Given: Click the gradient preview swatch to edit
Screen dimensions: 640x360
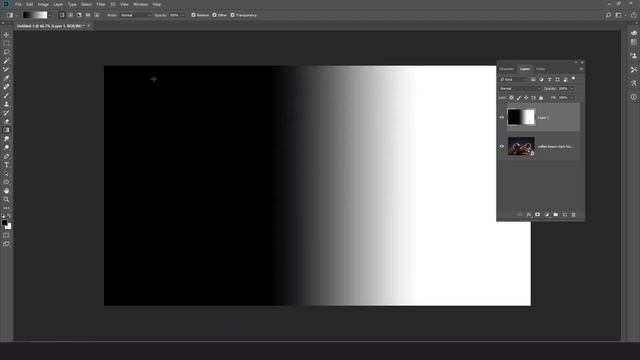Looking at the screenshot, I should coord(35,15).
